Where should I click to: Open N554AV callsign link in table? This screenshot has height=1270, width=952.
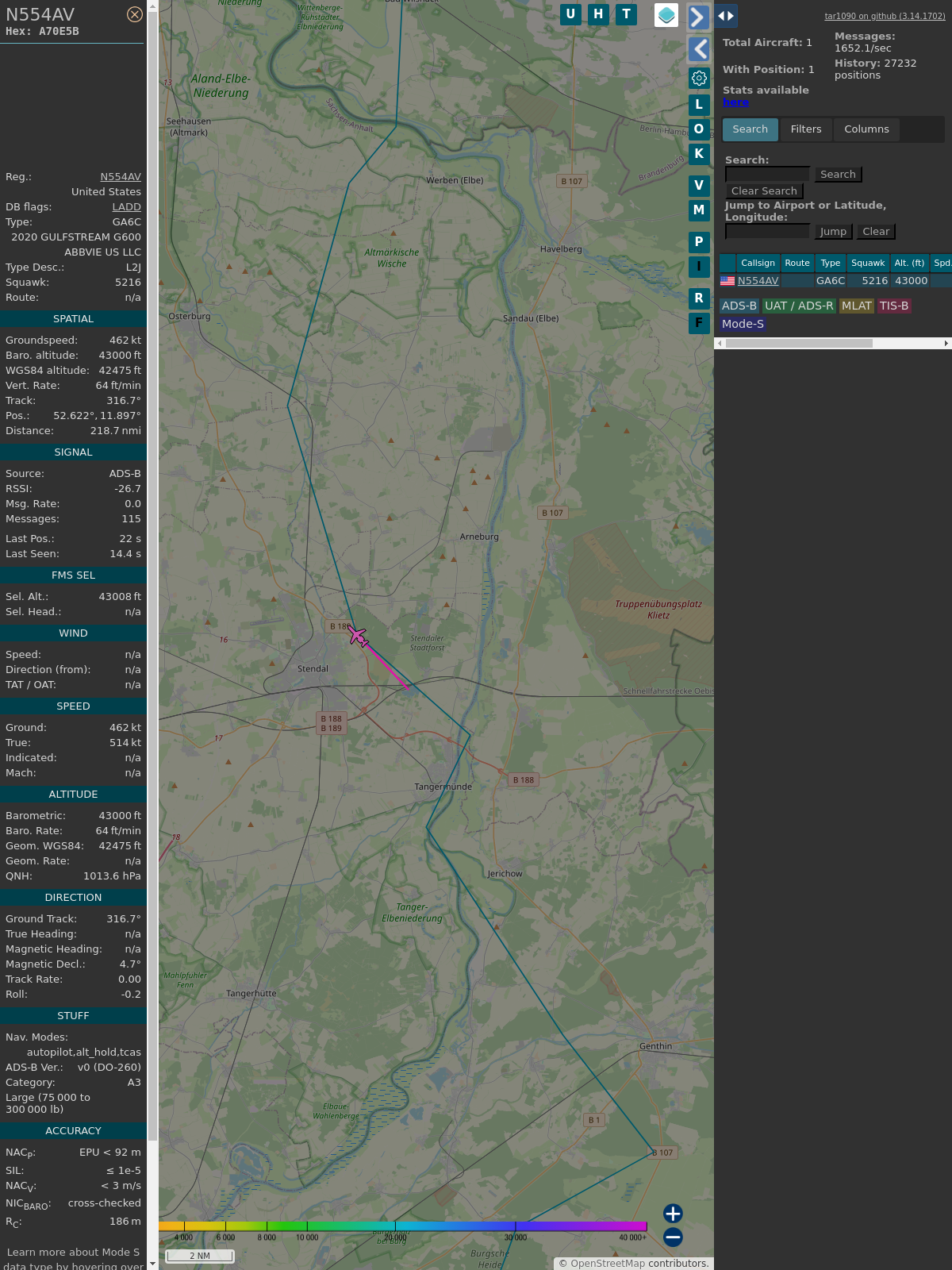[758, 281]
